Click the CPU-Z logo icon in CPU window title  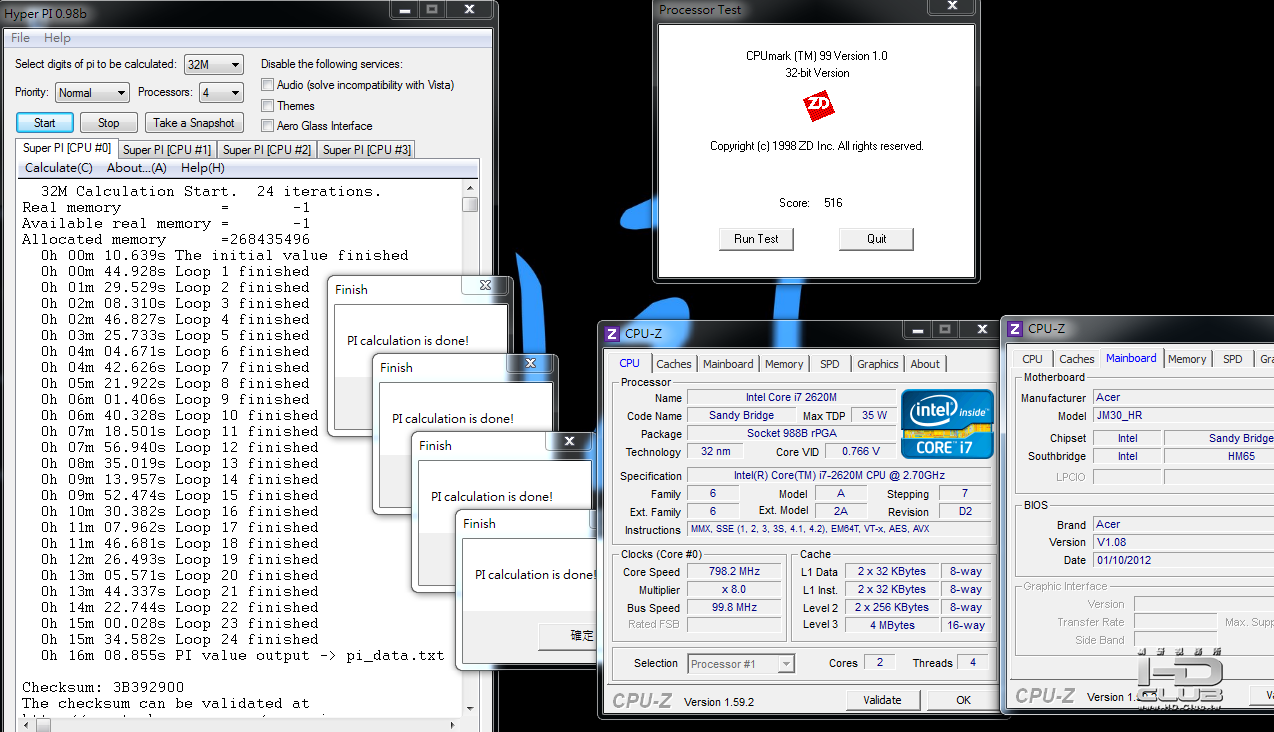point(614,333)
